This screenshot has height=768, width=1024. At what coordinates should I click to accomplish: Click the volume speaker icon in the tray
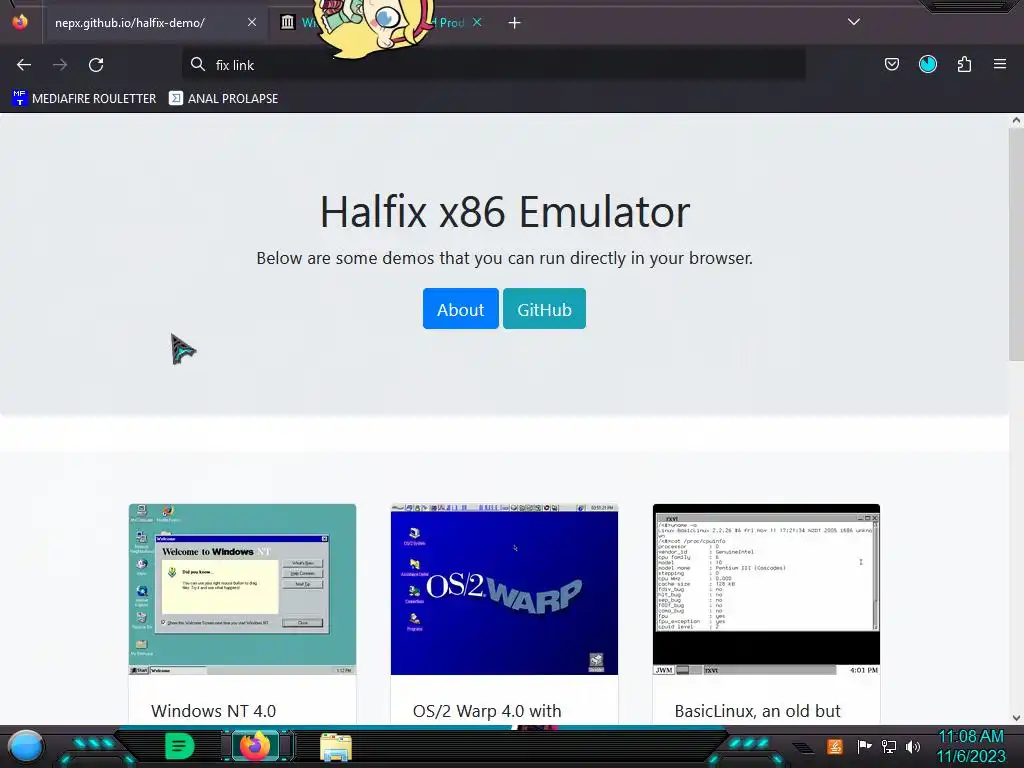(913, 746)
